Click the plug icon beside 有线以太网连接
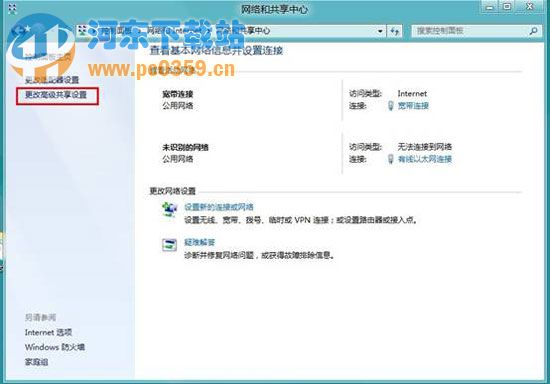 [x=391, y=159]
